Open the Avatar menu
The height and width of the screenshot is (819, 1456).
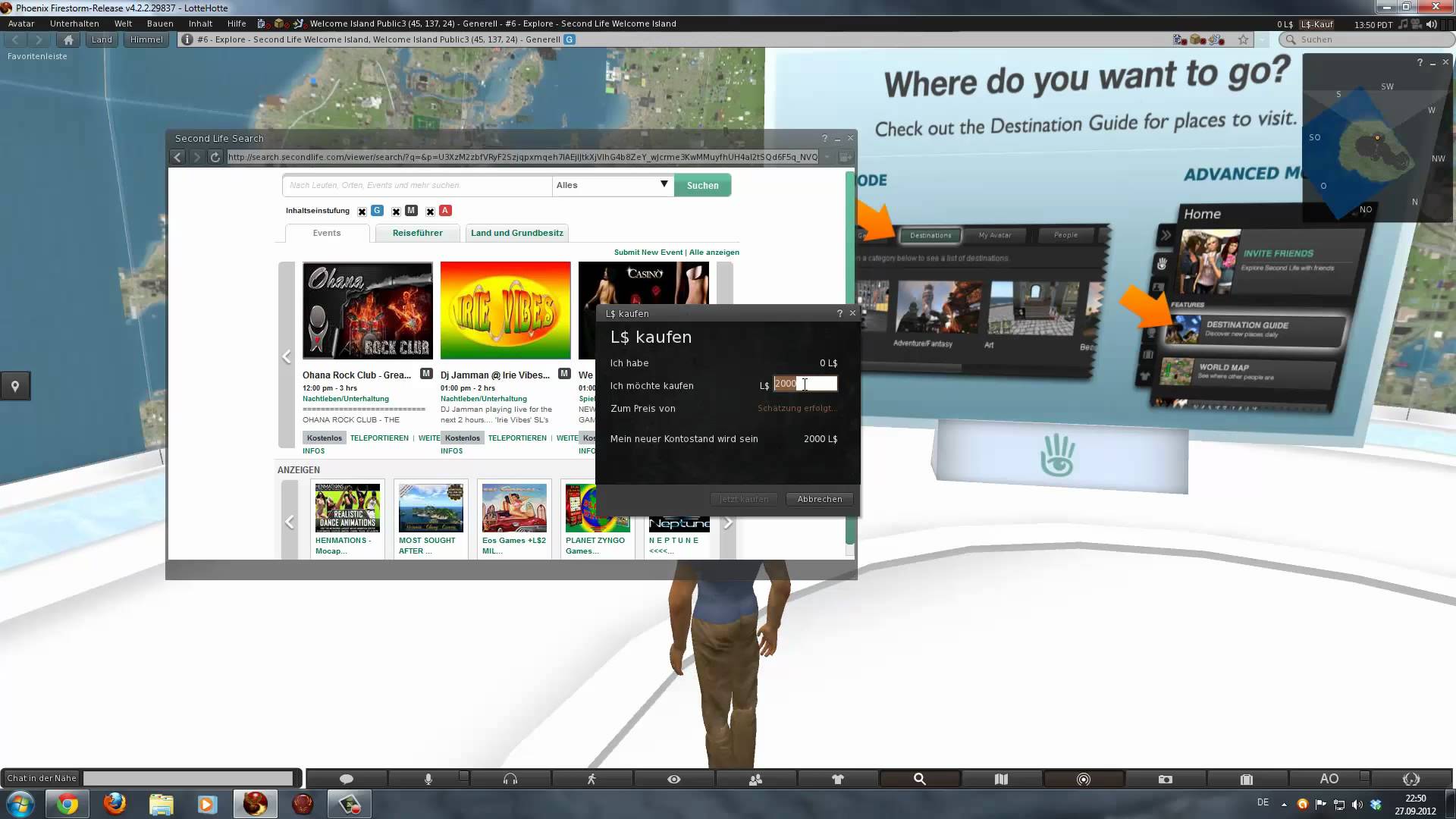point(21,24)
